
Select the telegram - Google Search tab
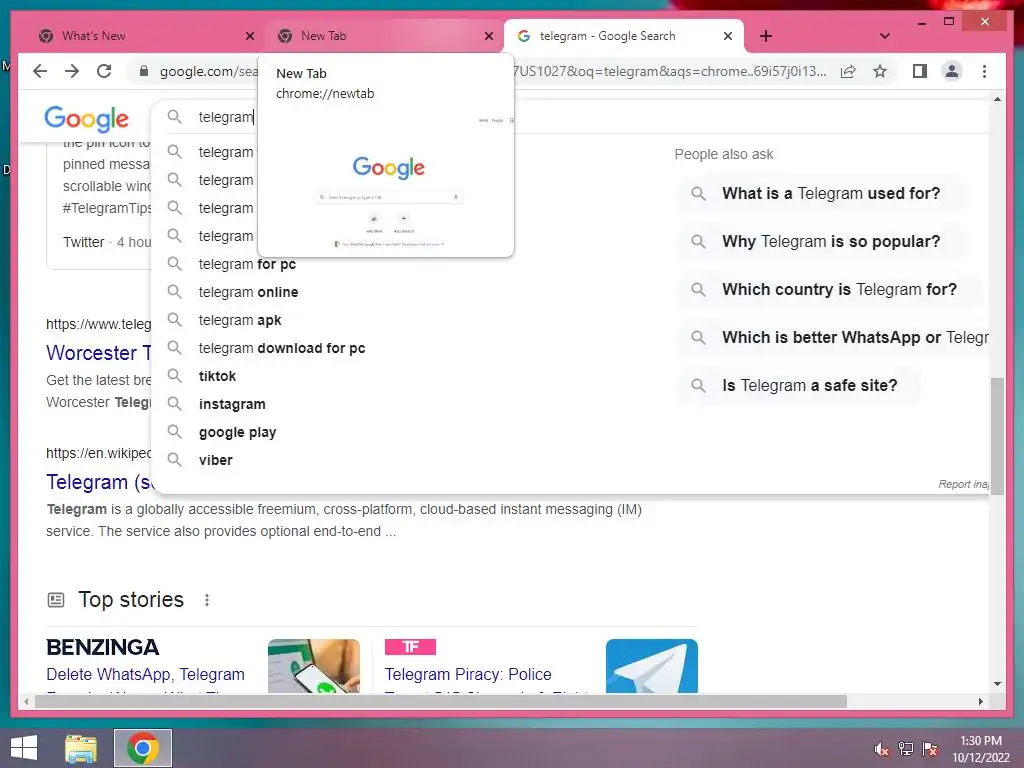coord(624,36)
